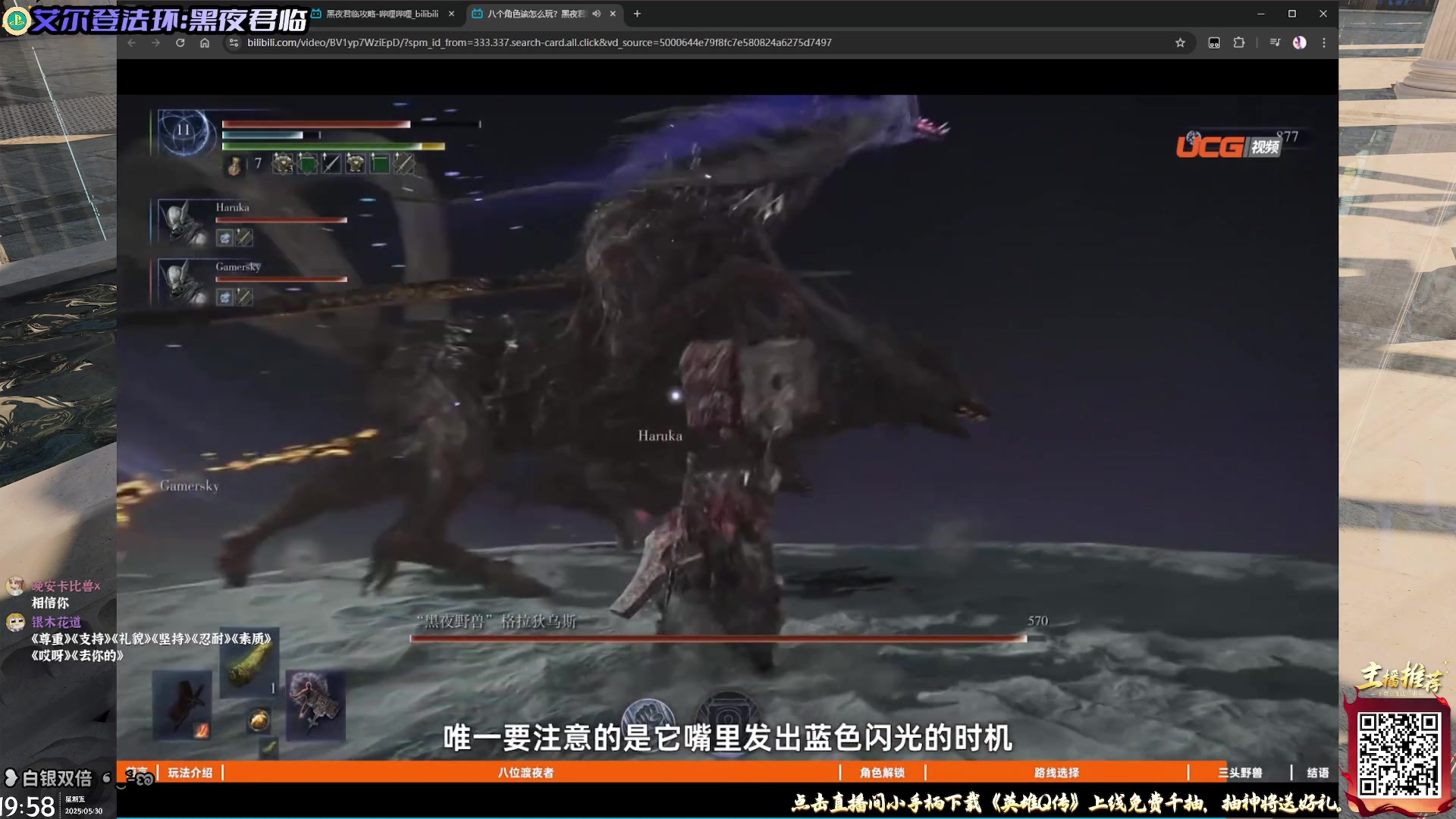Open the browser extensions puzzle icon

pyautogui.click(x=1239, y=43)
